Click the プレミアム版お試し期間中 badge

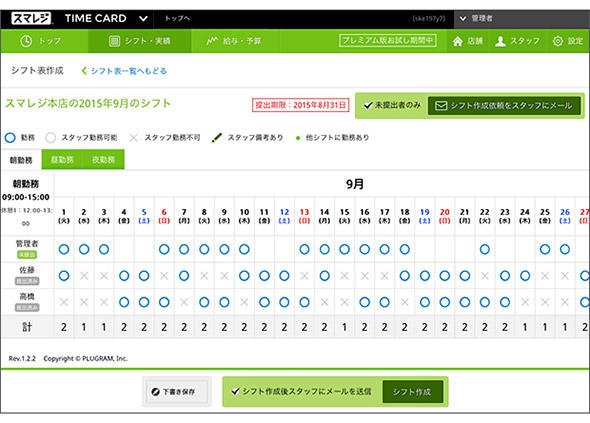coord(388,41)
